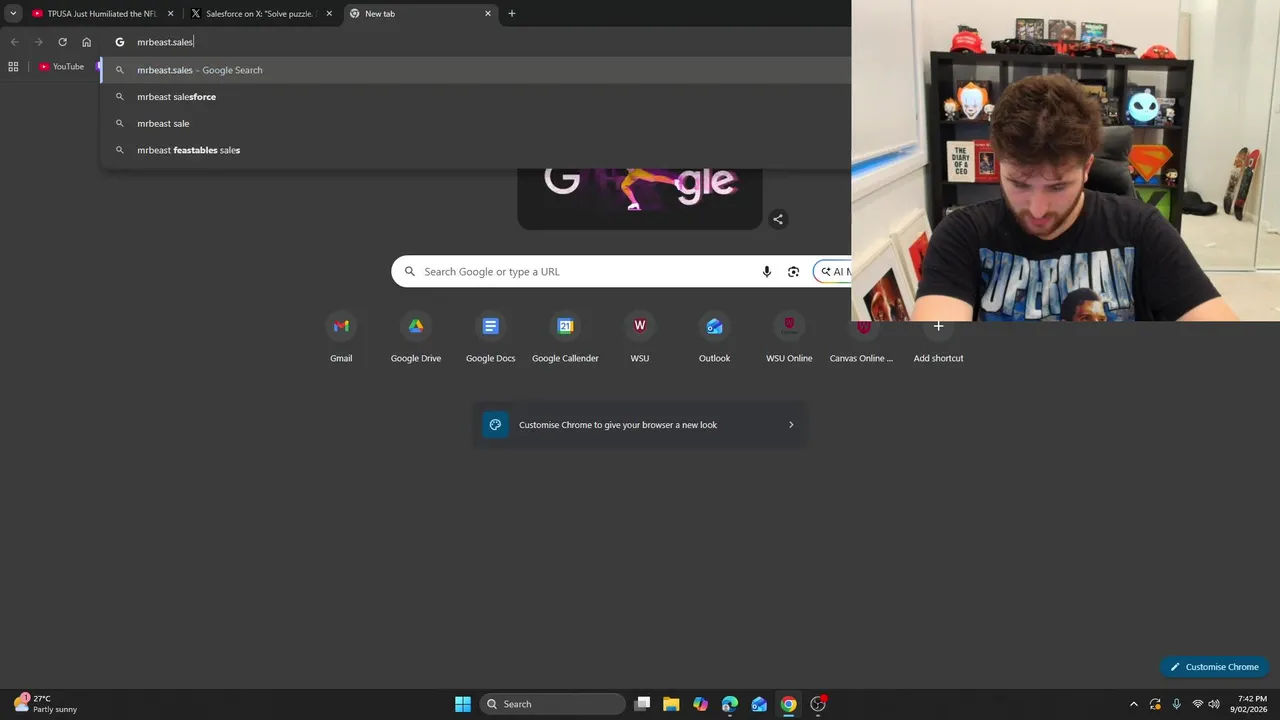Click the microphone tray icon
The height and width of the screenshot is (720, 1280).
pyautogui.click(x=1176, y=704)
